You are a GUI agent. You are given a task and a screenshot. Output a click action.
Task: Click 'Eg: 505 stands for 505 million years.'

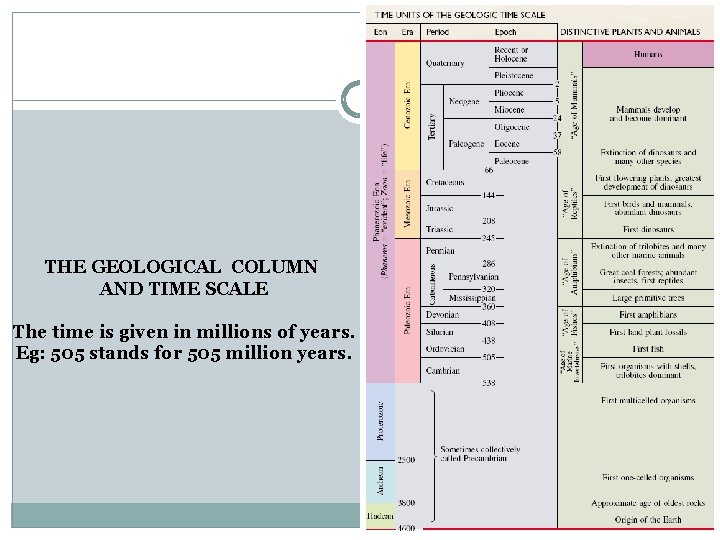coord(184,353)
